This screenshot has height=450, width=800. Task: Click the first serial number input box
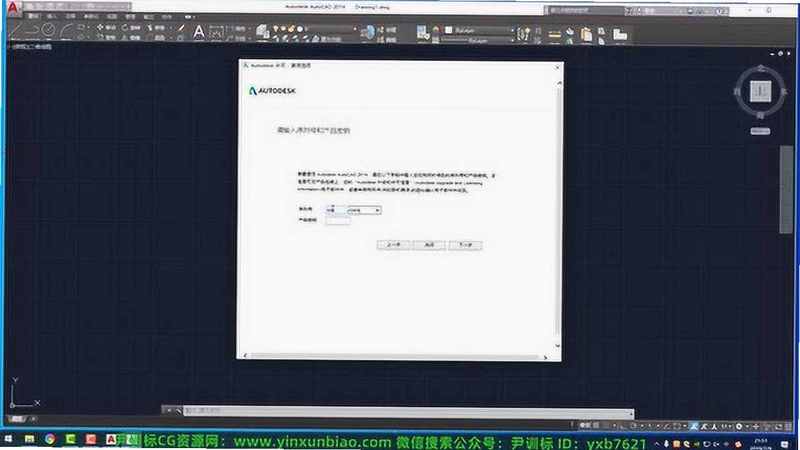click(335, 210)
